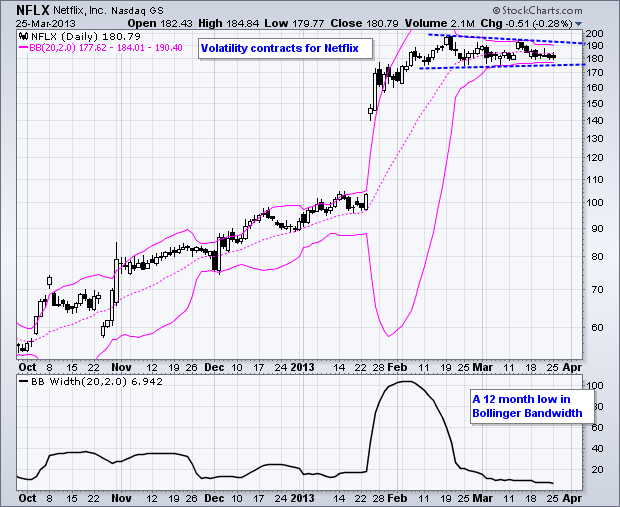
Task: Click the NFLX ticker symbol in header
Action: [33, 10]
